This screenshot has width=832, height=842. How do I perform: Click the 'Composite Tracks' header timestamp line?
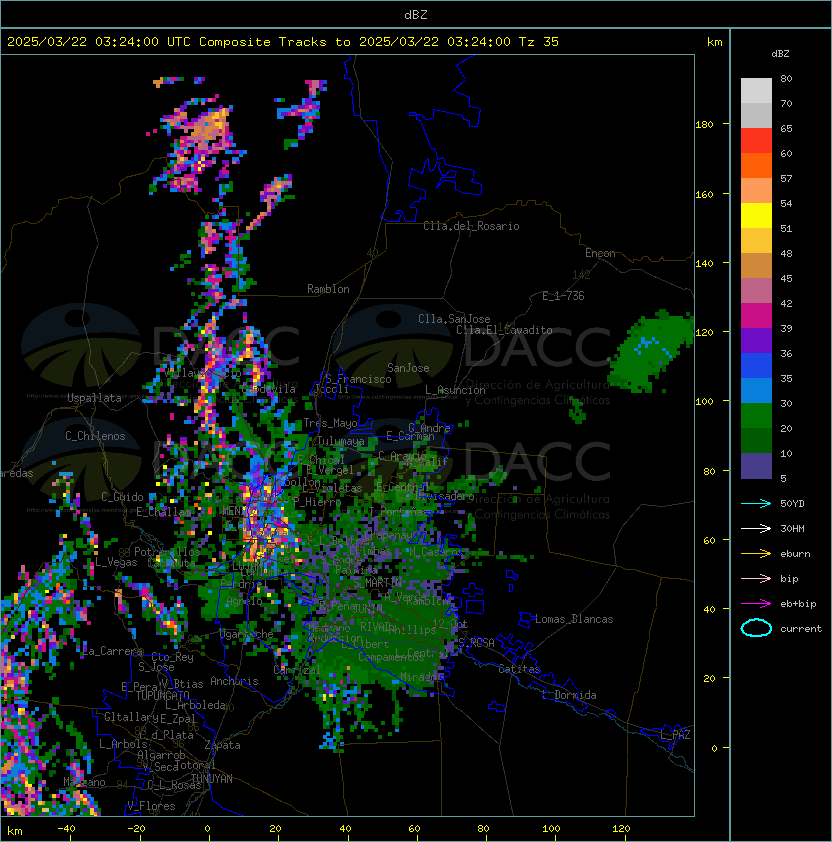coord(283,42)
